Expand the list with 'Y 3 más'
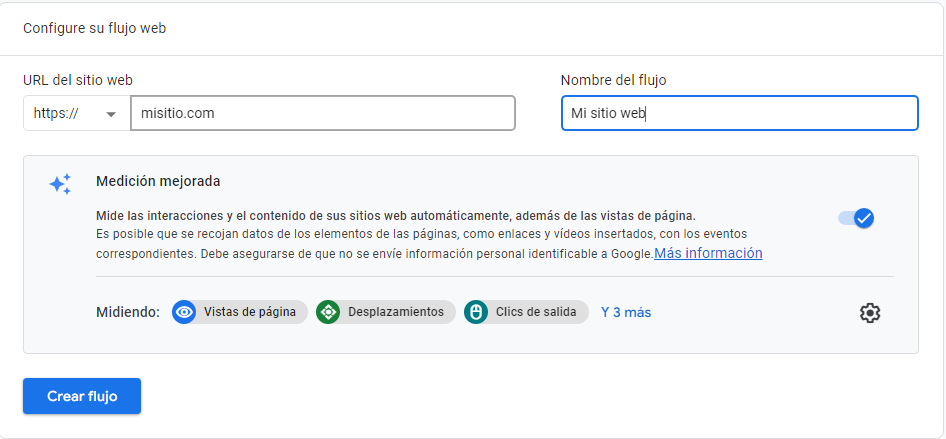This screenshot has width=946, height=439. [x=626, y=312]
